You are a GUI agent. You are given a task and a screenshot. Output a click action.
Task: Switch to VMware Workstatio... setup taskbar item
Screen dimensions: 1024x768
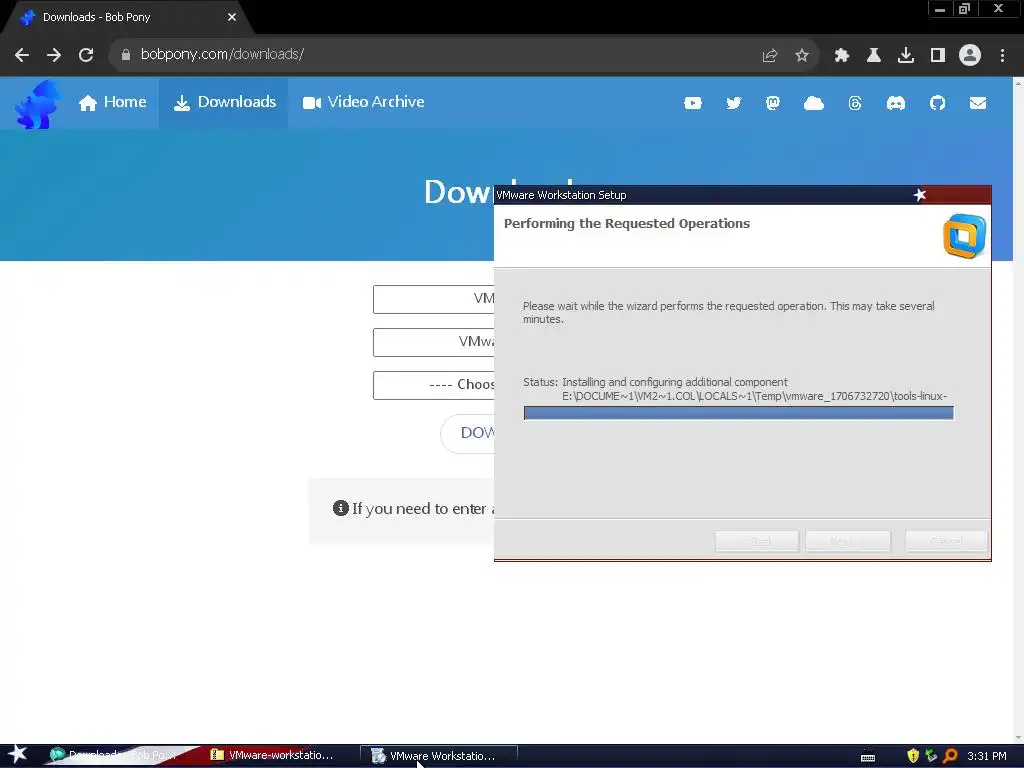pyautogui.click(x=439, y=756)
